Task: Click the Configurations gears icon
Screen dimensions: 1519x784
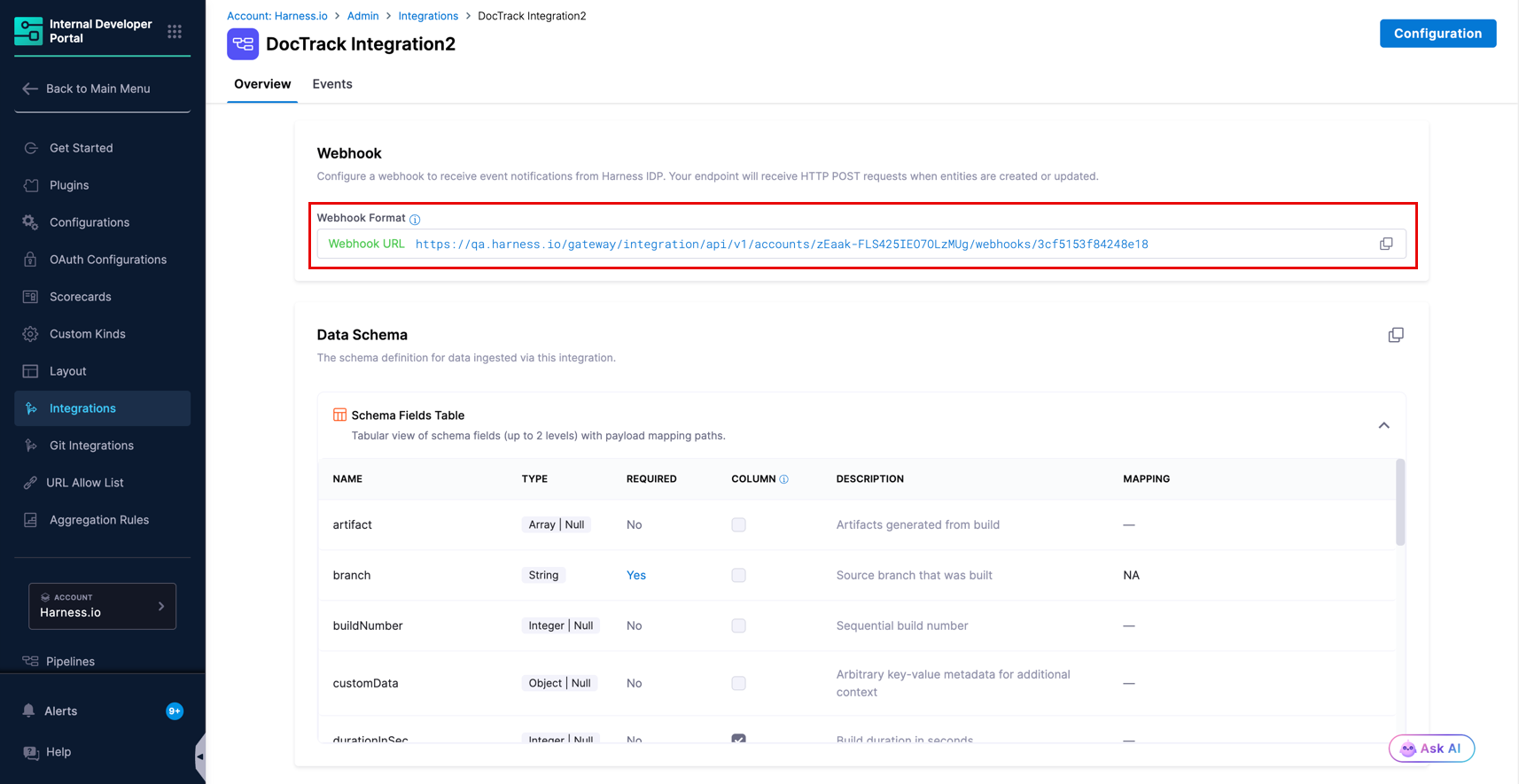Action: [x=31, y=222]
